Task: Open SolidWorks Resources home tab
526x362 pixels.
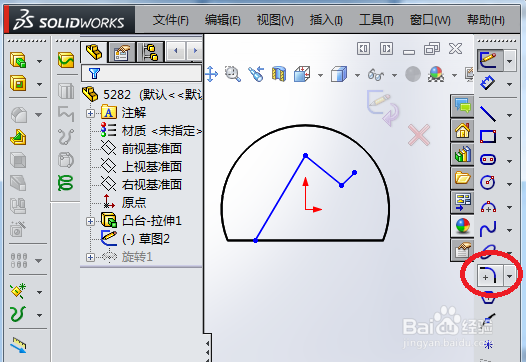Action: [462, 130]
